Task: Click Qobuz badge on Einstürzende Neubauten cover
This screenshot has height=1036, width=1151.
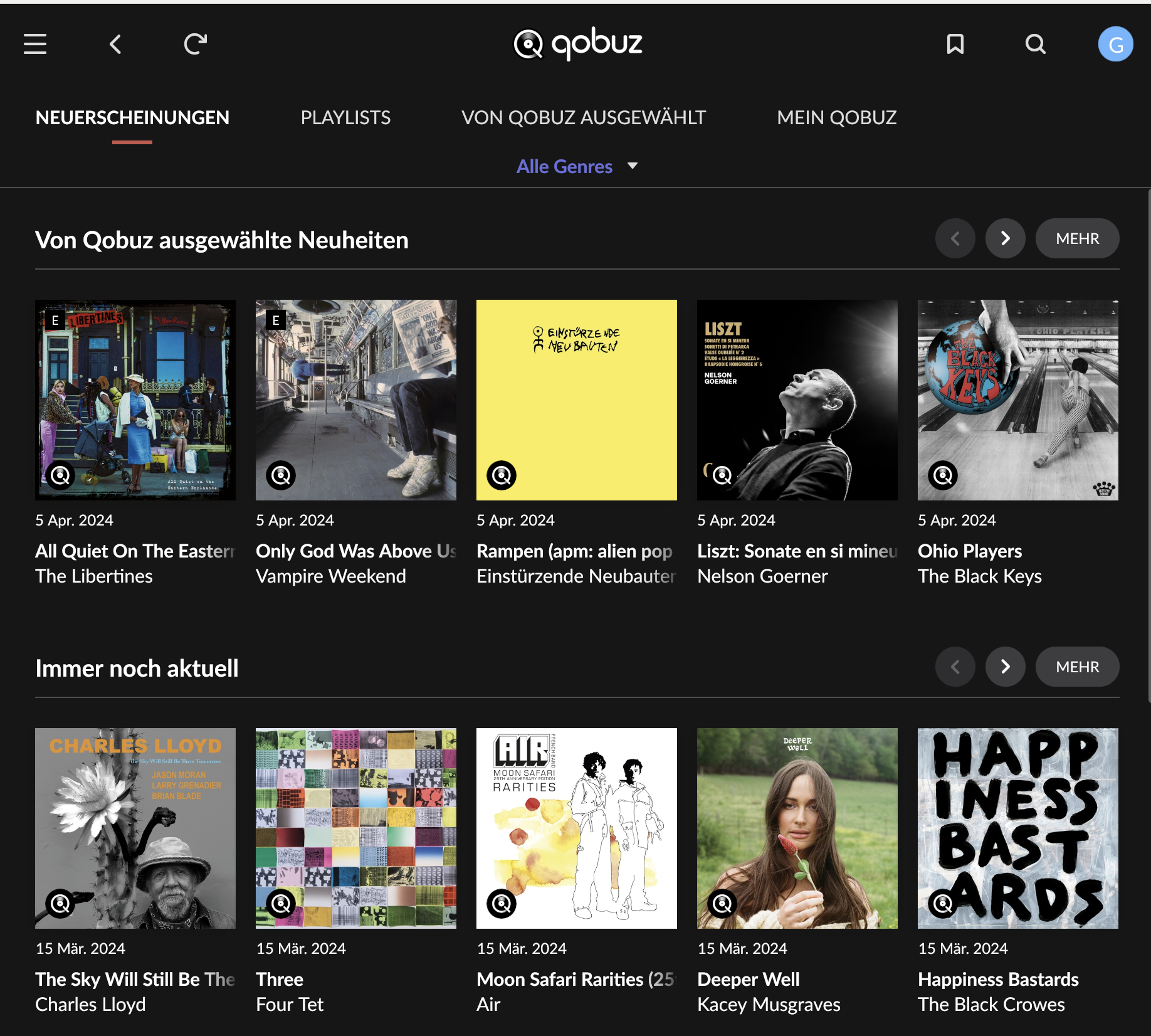Action: click(502, 475)
